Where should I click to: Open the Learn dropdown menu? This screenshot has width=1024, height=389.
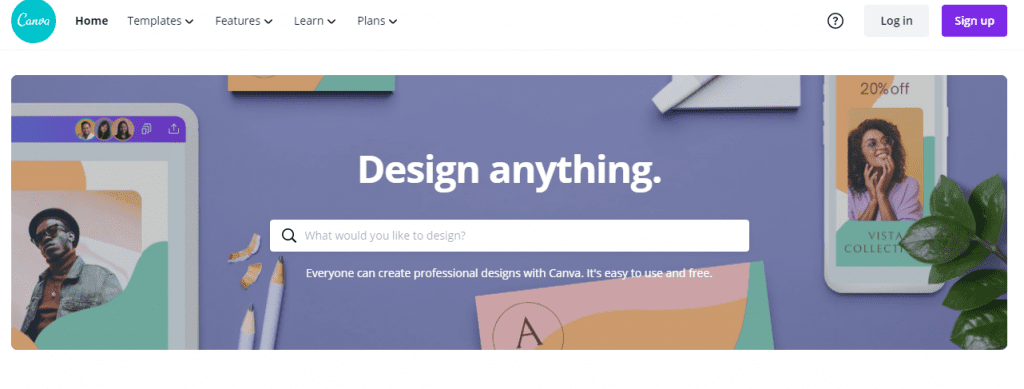point(315,21)
